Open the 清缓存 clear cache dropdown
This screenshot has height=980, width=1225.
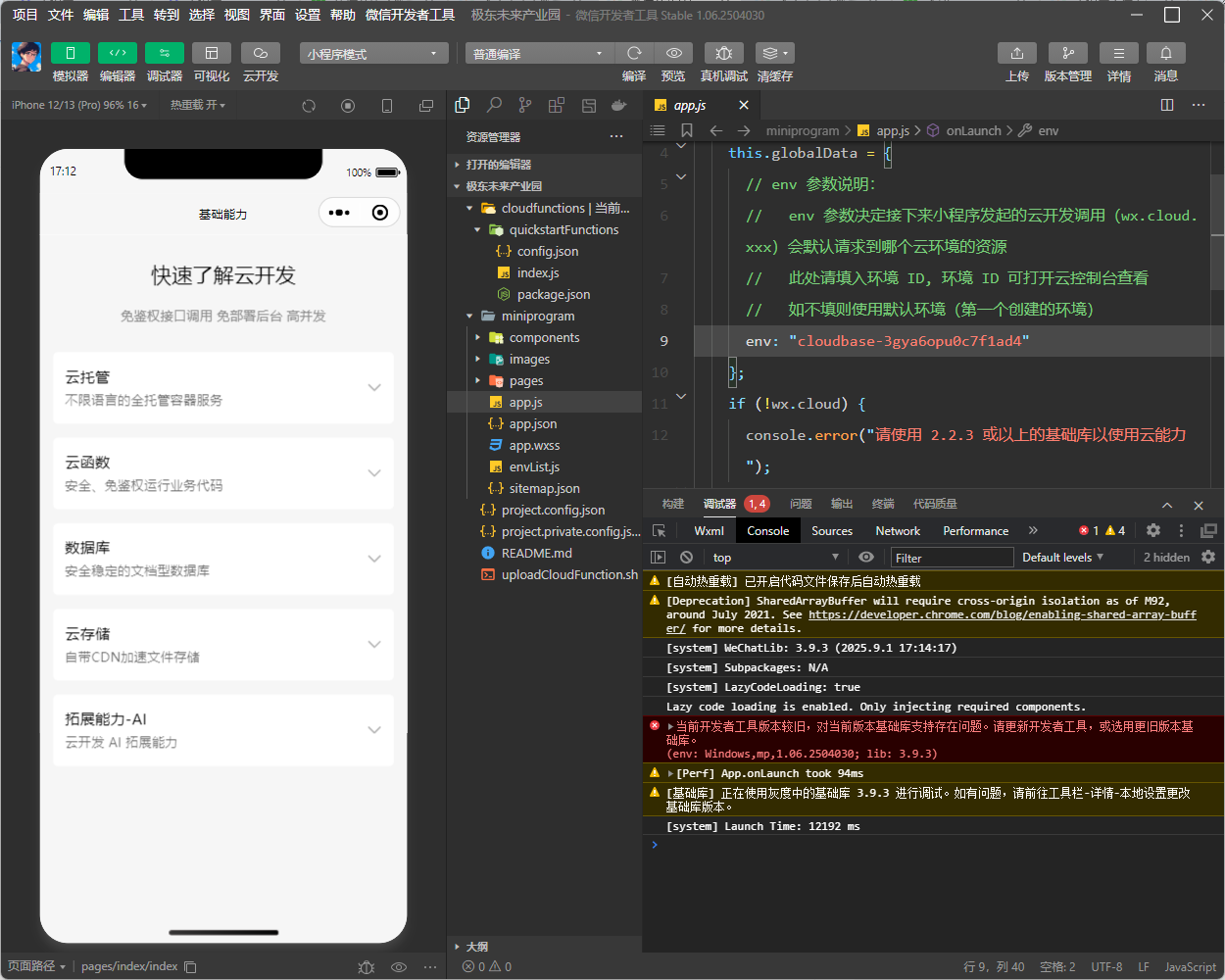click(x=775, y=53)
